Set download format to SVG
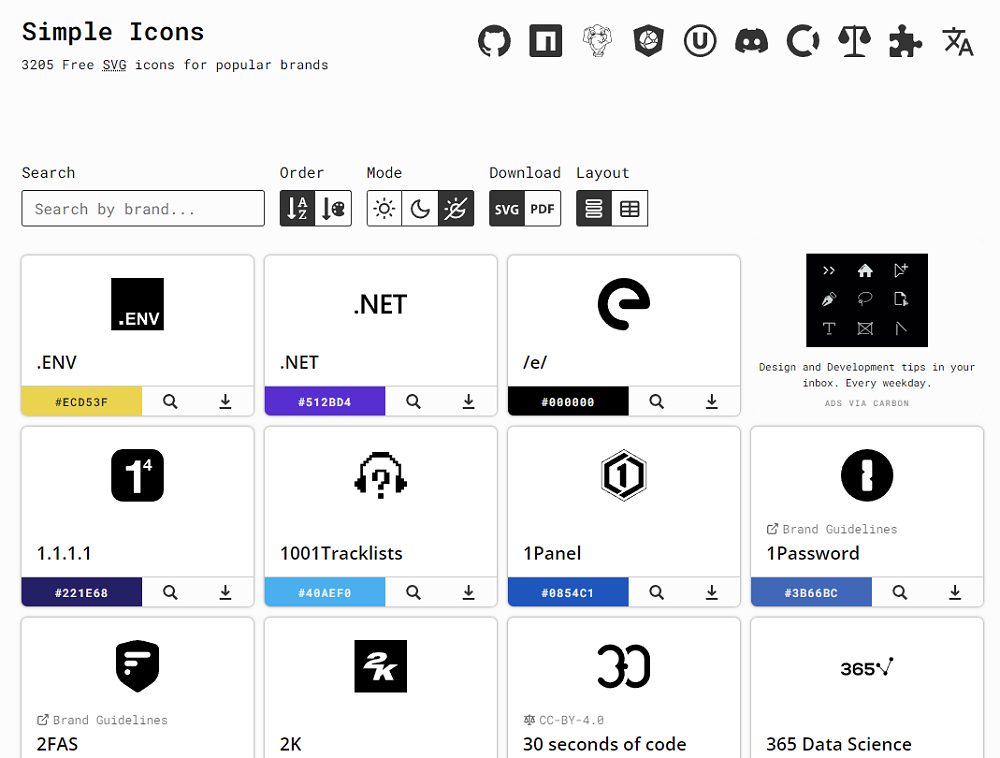This screenshot has width=1000, height=758. 506,208
